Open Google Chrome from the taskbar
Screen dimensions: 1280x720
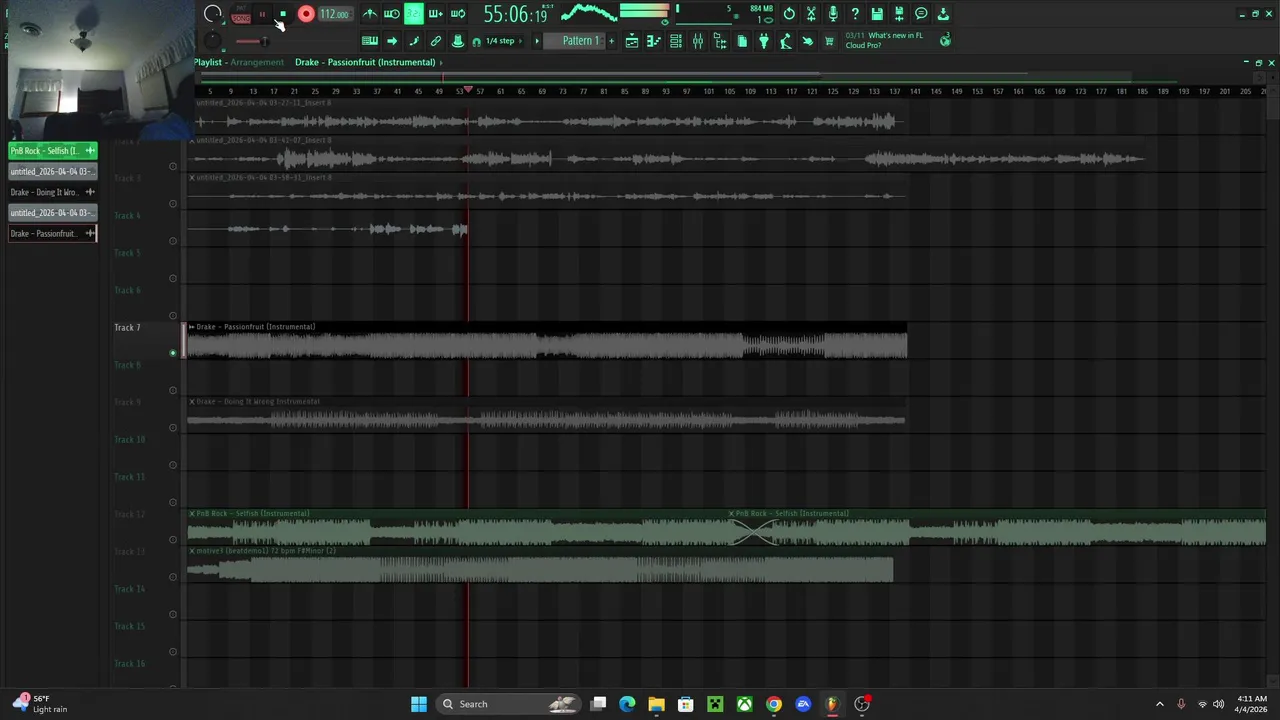click(774, 704)
